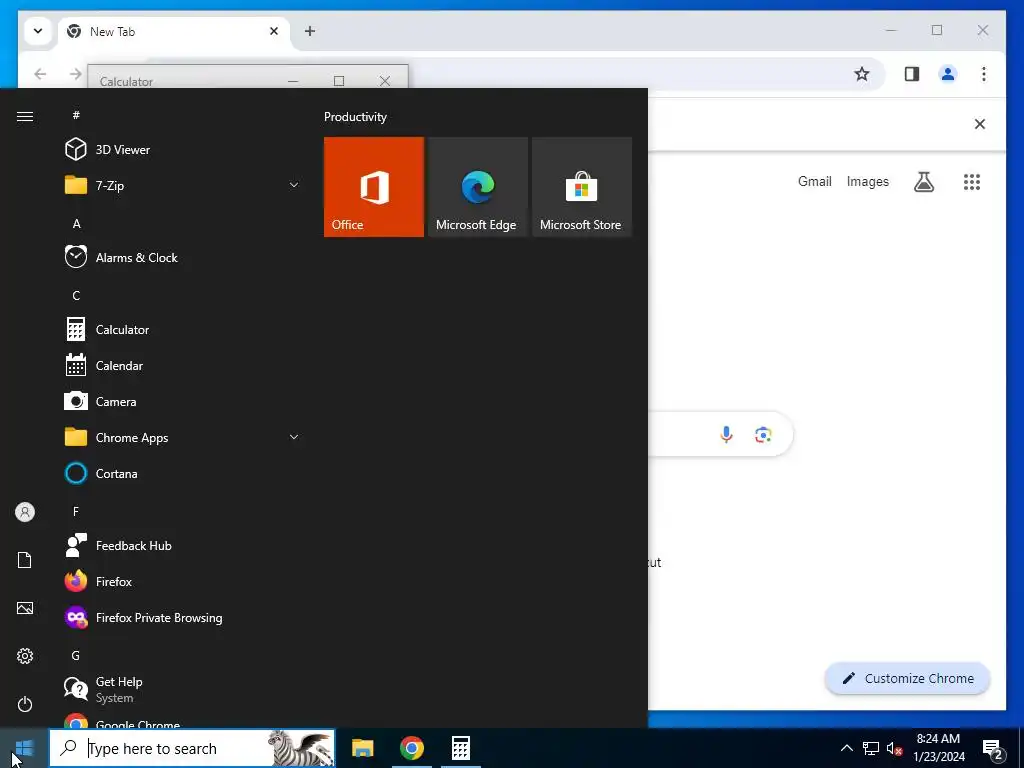Click the Customize Chrome button
Viewport: 1024px width, 768px height.
click(908, 679)
